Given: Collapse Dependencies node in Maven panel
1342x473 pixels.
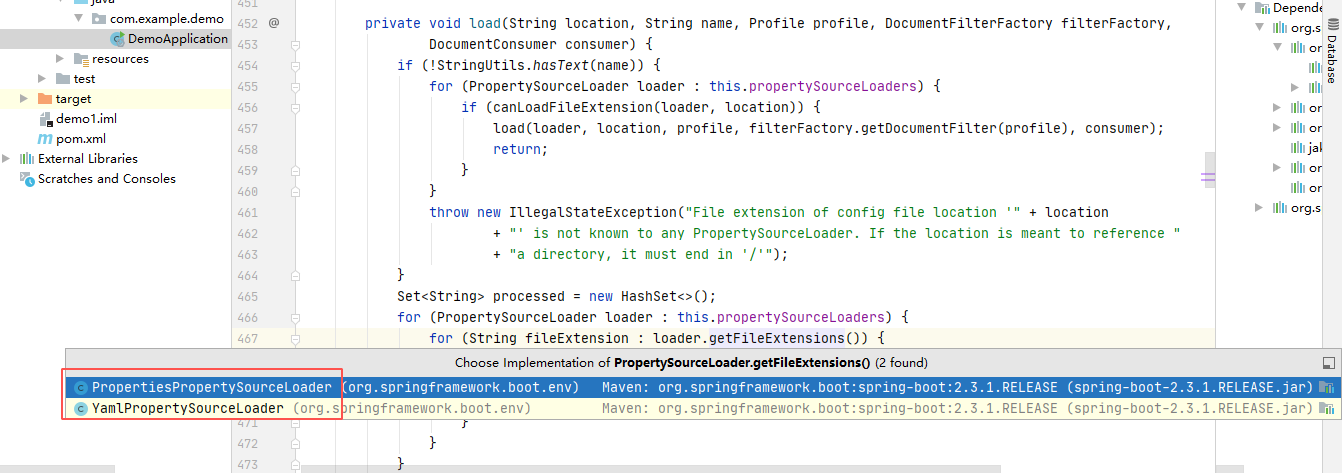Looking at the screenshot, I should click(1242, 7).
